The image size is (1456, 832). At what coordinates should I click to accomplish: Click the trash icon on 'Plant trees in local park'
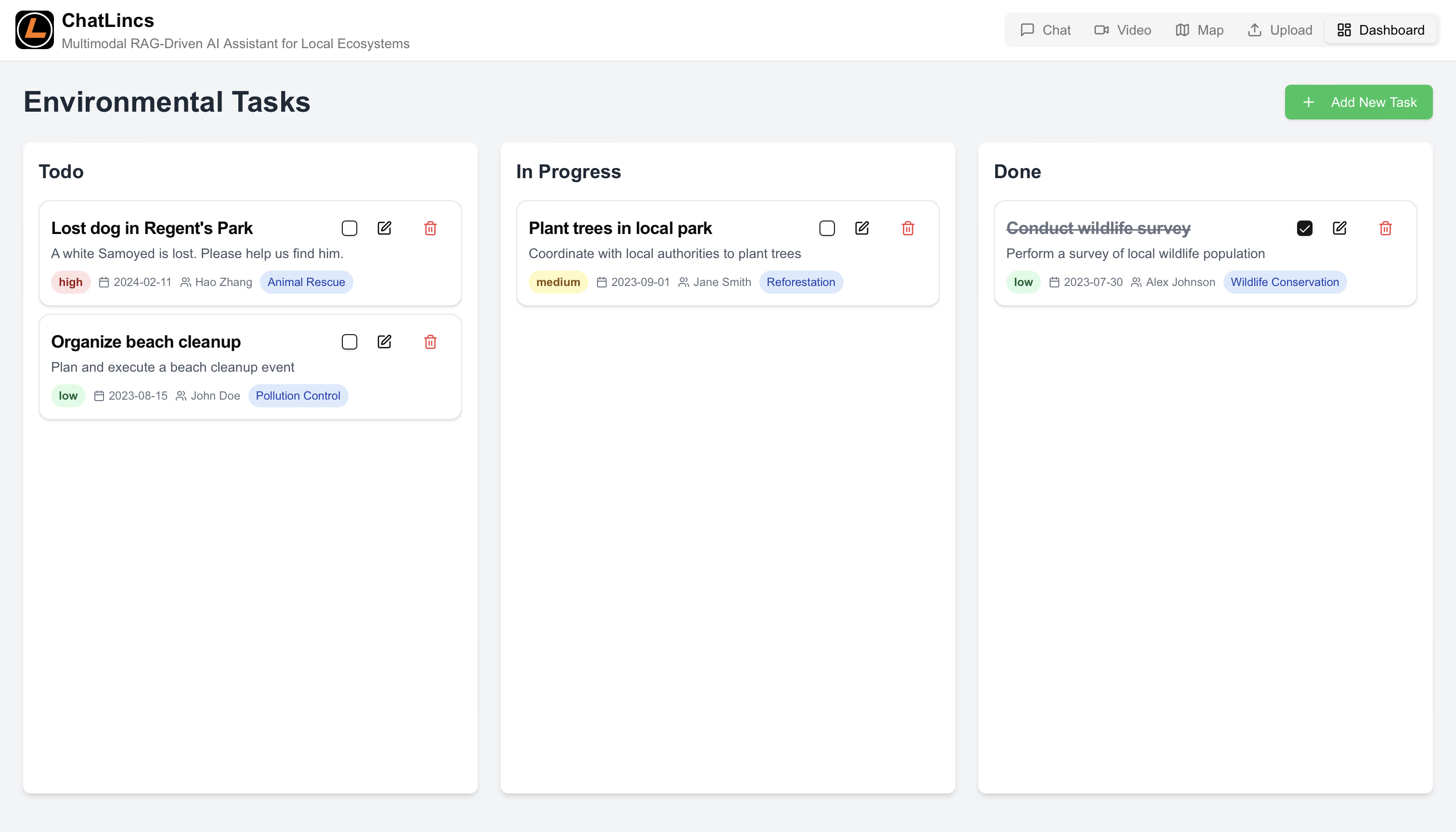[908, 228]
